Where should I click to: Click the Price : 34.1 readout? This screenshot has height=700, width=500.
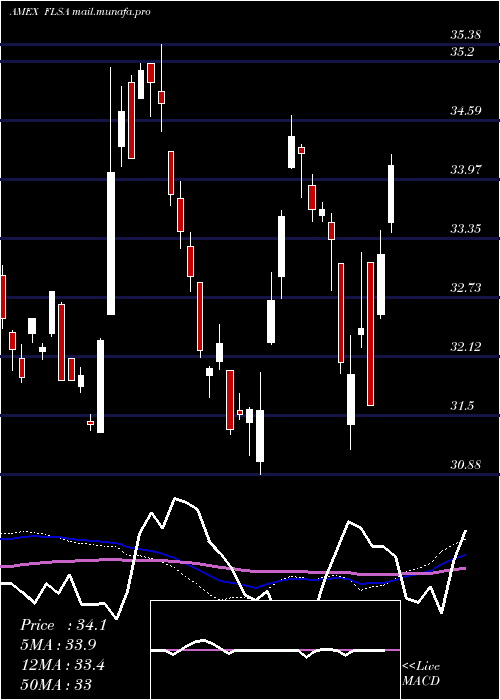63,625
